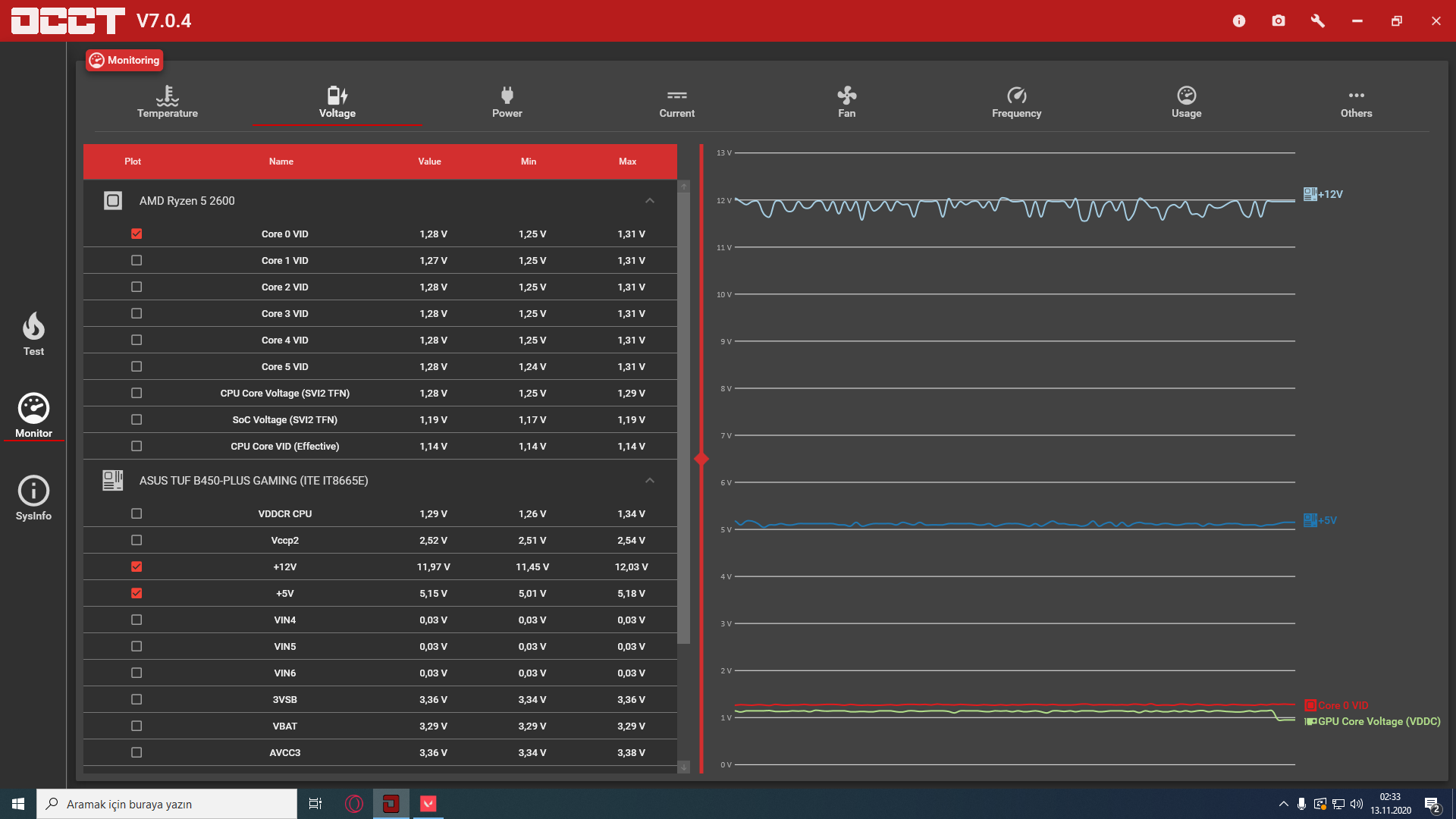Screen dimensions: 1456x819
Task: Click the +5V graph legend icon
Action: 1310,520
